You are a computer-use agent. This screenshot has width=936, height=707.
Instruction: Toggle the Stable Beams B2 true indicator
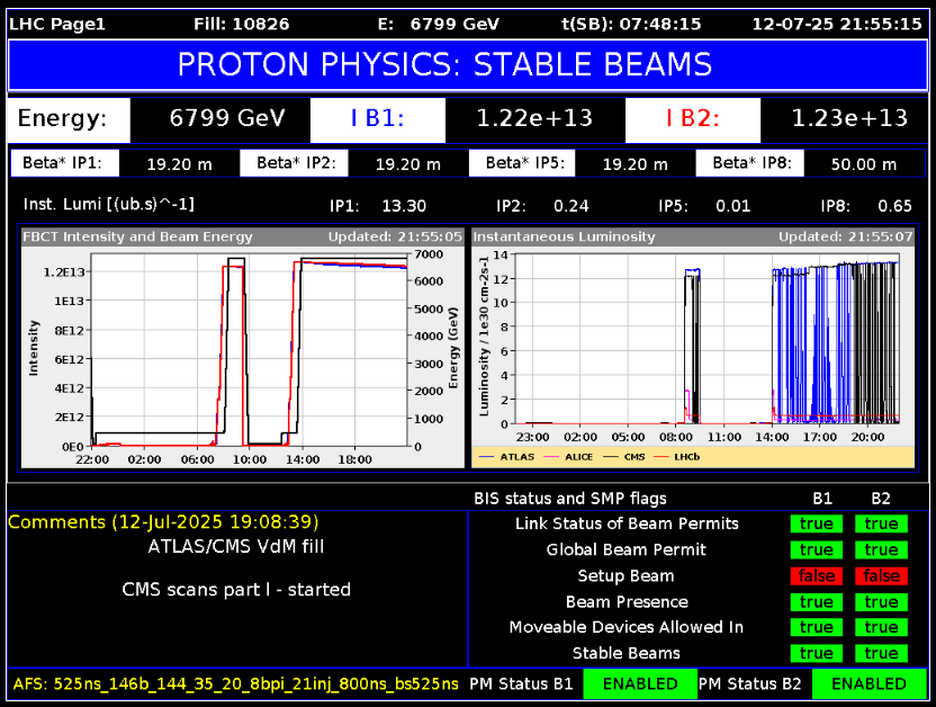[x=881, y=653]
